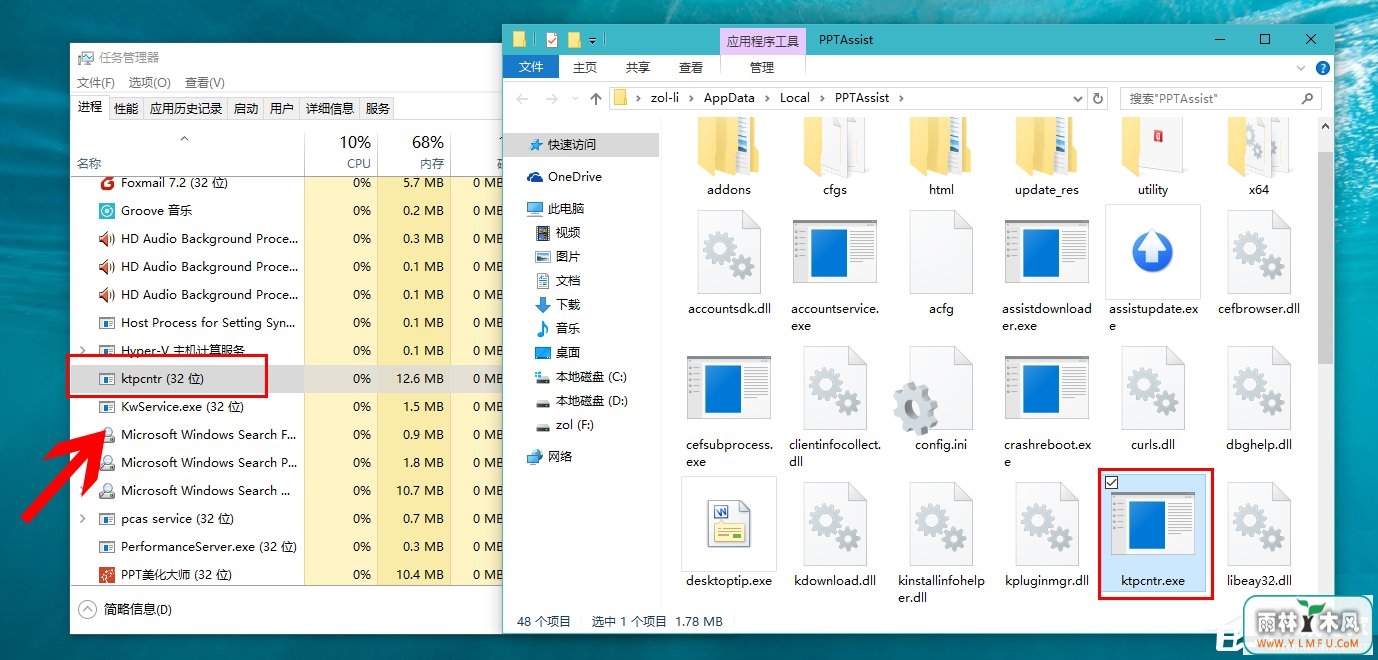Screen dimensions: 1378x660
Task: Sort processes by 内存 column
Action: click(x=413, y=152)
